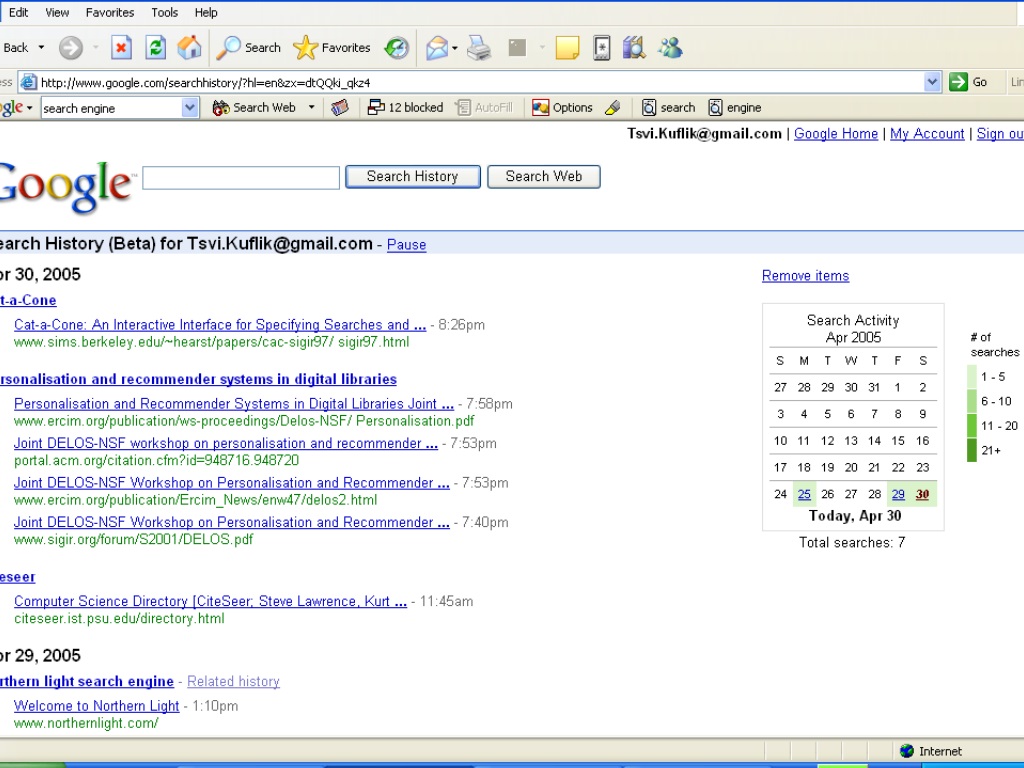Expand the Google toolbar search box dropdown
The height and width of the screenshot is (768, 1024).
[189, 108]
